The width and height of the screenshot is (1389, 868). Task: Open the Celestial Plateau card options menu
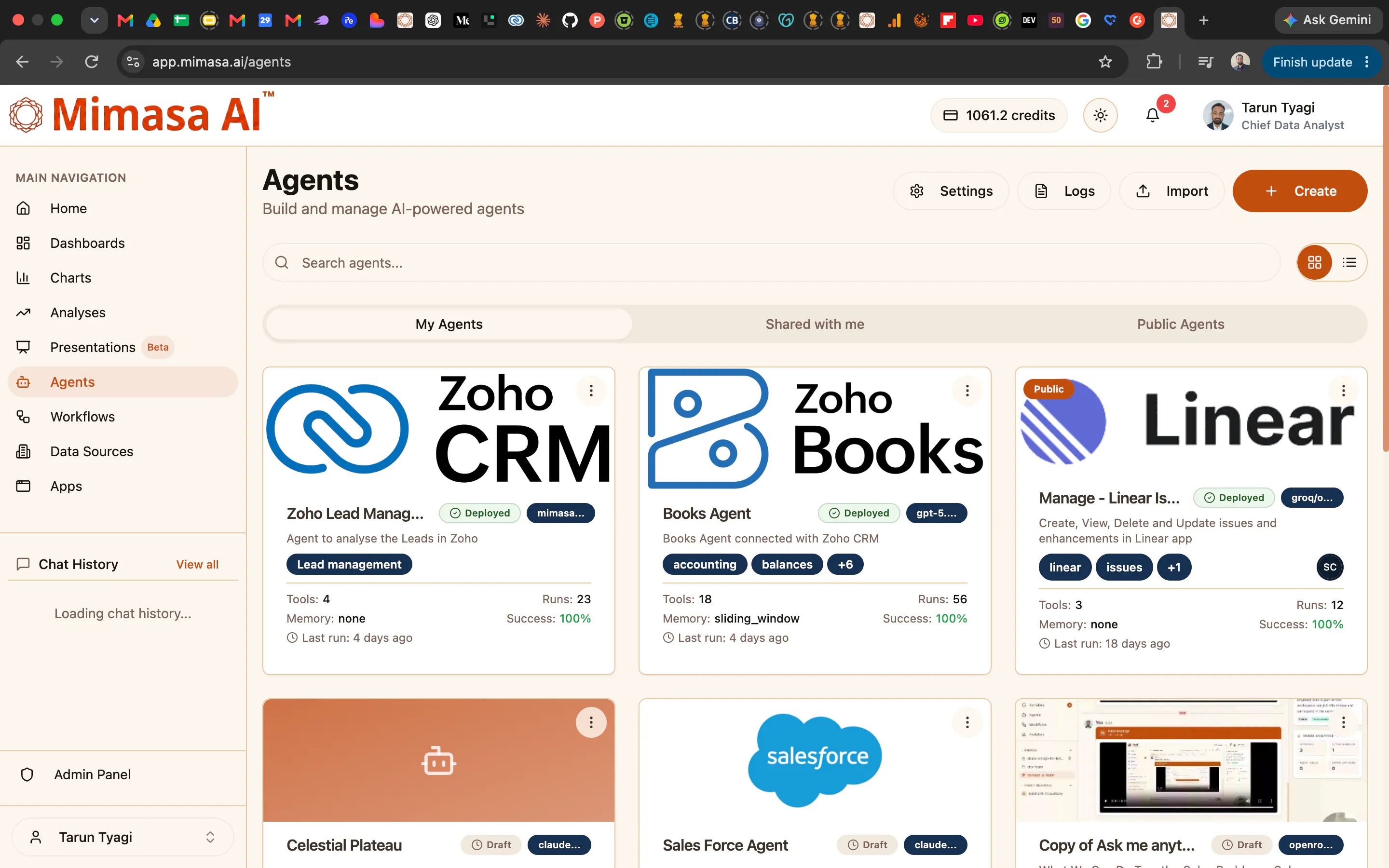[x=591, y=722]
